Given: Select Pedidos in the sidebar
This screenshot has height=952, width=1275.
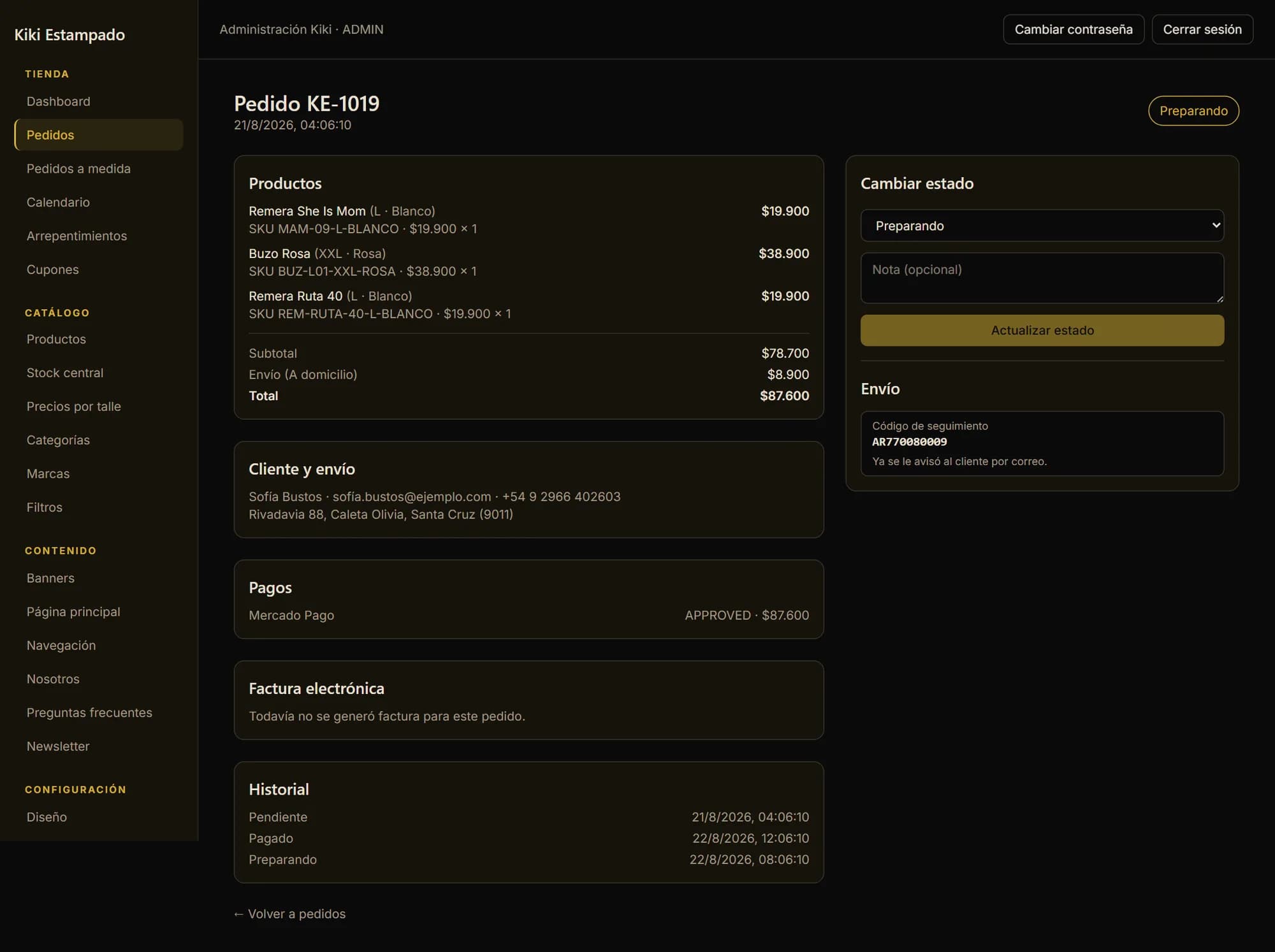Looking at the screenshot, I should pos(98,134).
